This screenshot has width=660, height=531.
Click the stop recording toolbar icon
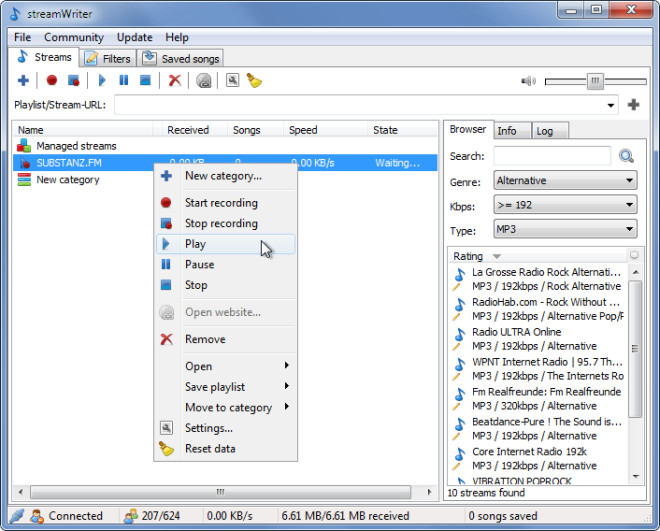coord(74,80)
